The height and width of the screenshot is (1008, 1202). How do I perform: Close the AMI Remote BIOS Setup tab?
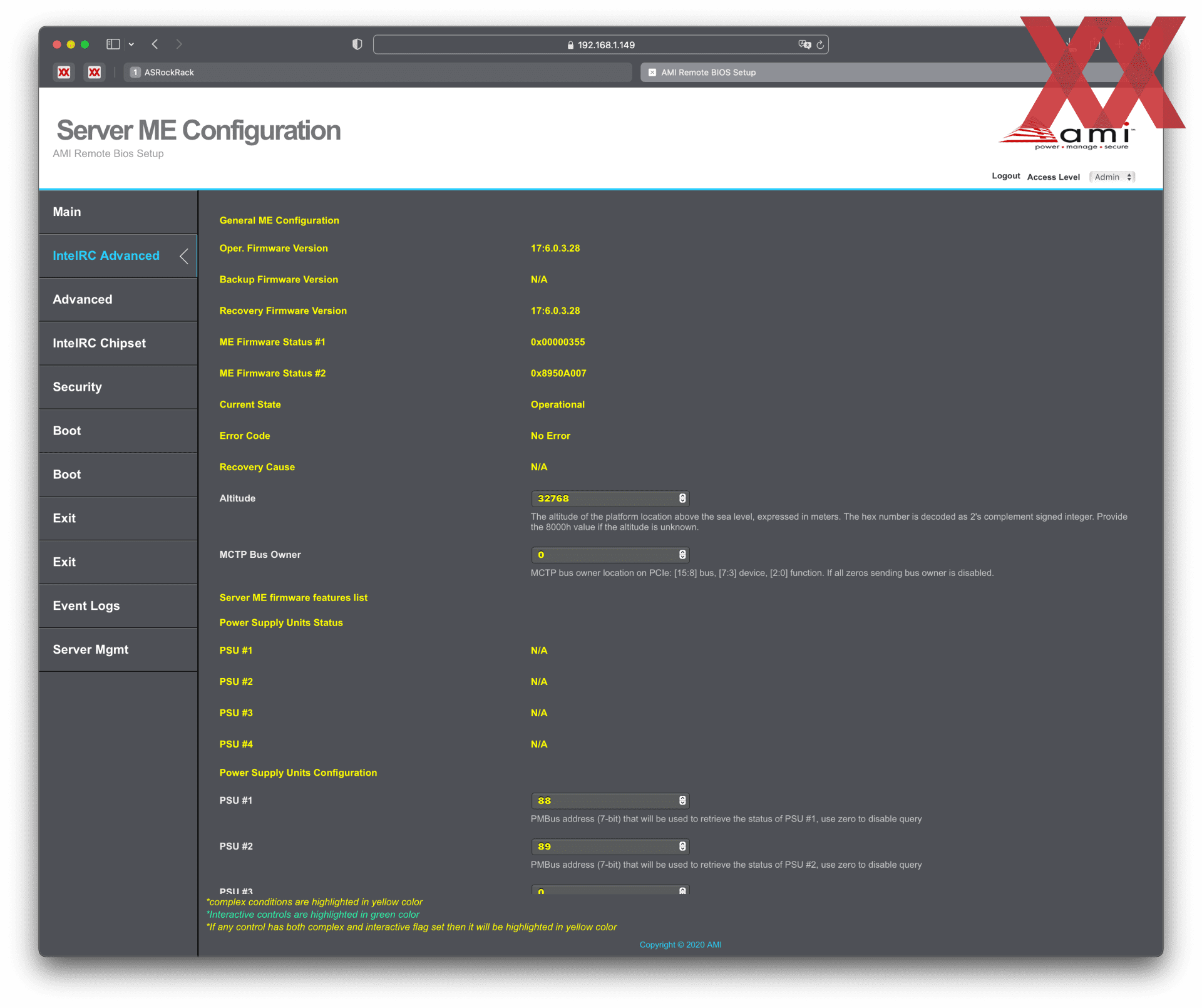pos(652,73)
